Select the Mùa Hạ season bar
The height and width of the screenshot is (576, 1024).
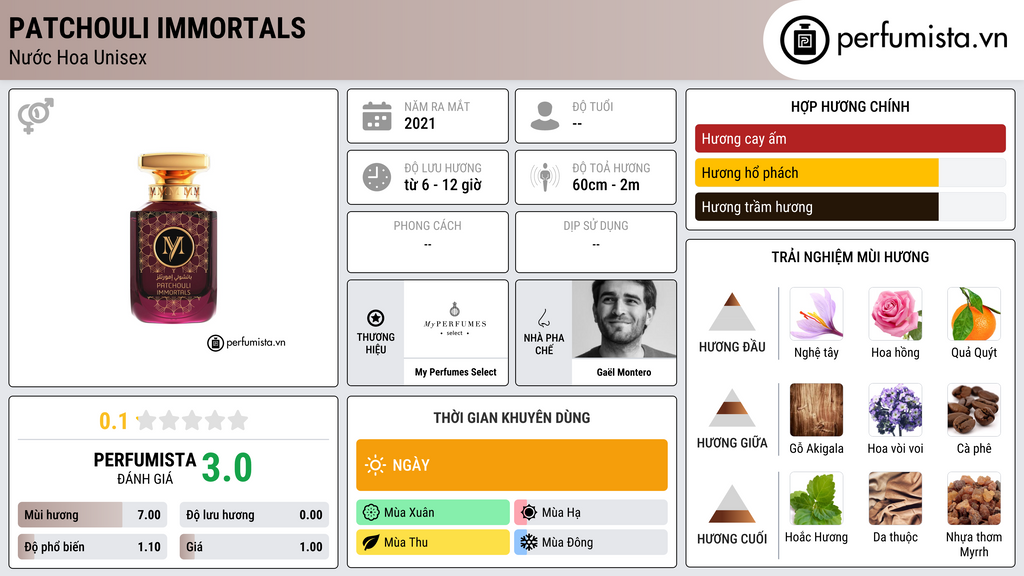click(x=591, y=513)
